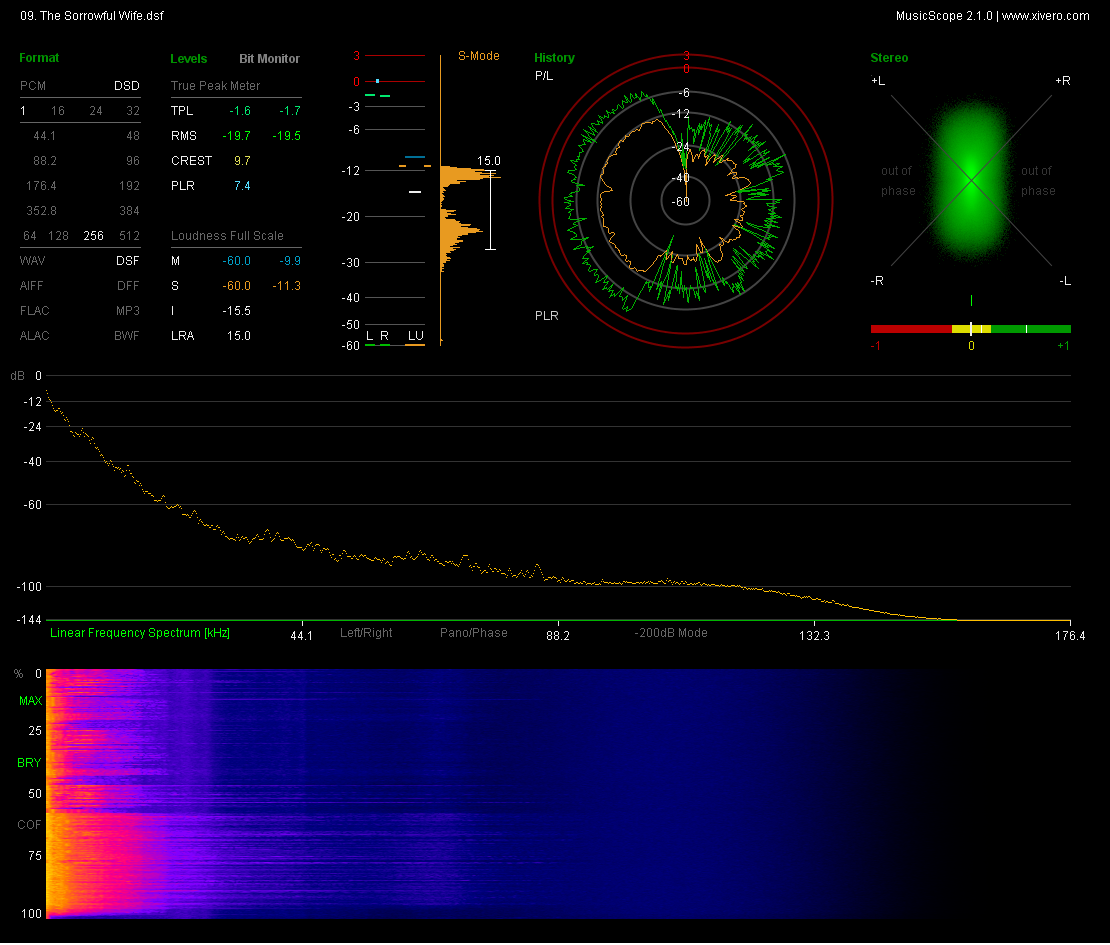Click the DSD format indicator
The height and width of the screenshot is (945, 1110).
pyautogui.click(x=126, y=86)
